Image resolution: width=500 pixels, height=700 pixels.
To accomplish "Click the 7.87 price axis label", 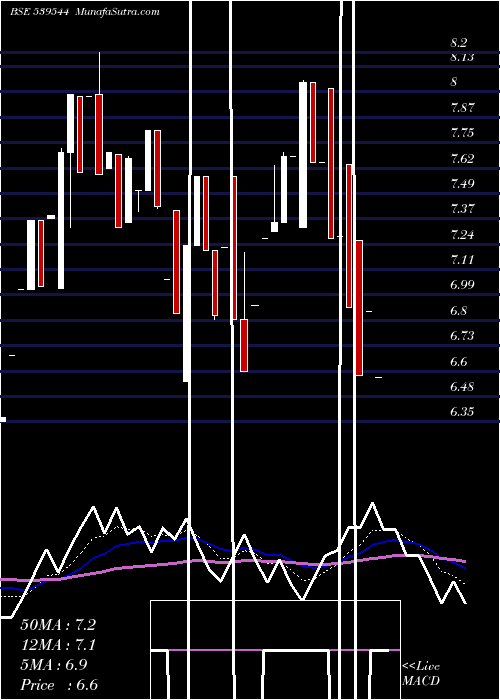I will coord(462,108).
